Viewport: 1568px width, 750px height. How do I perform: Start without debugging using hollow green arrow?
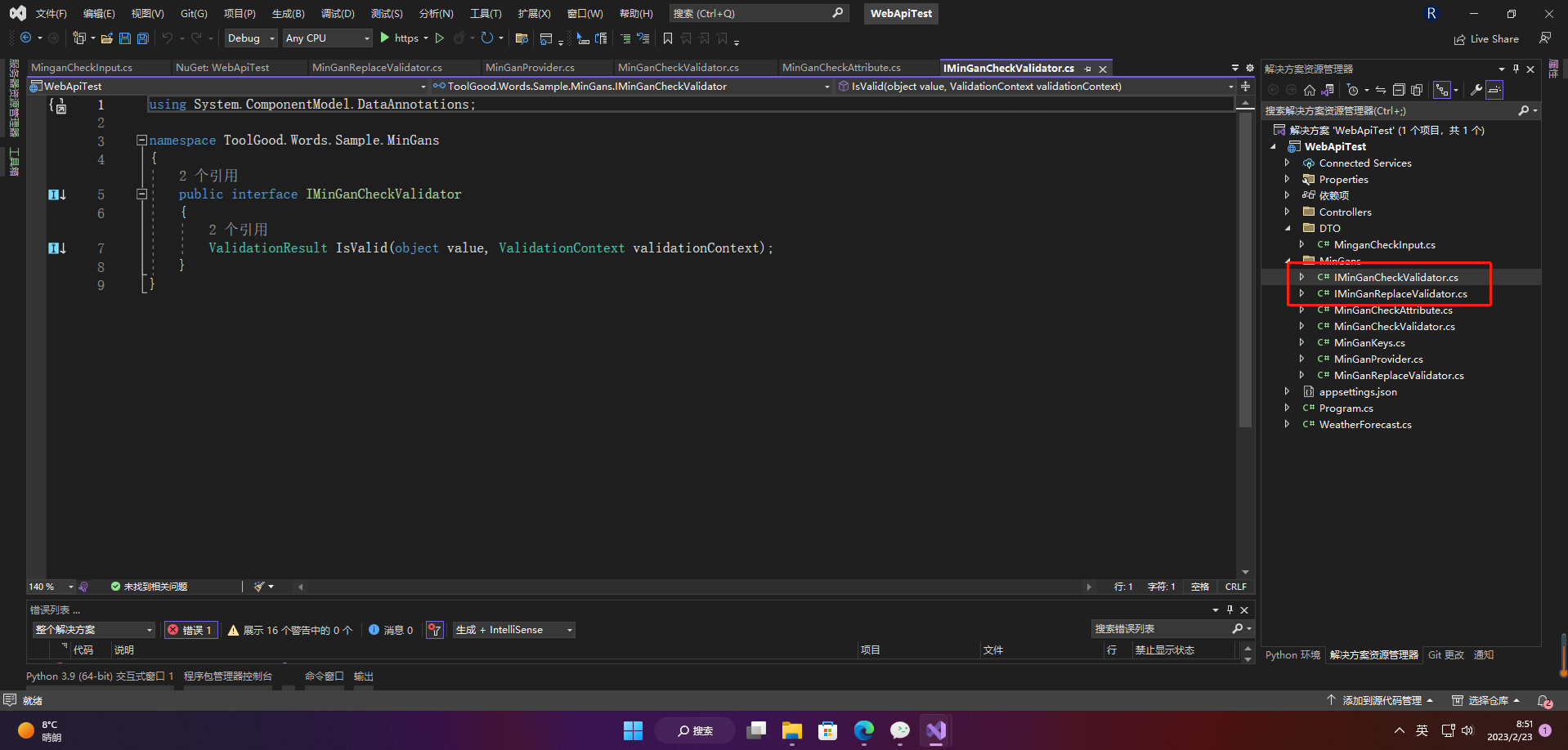(440, 38)
